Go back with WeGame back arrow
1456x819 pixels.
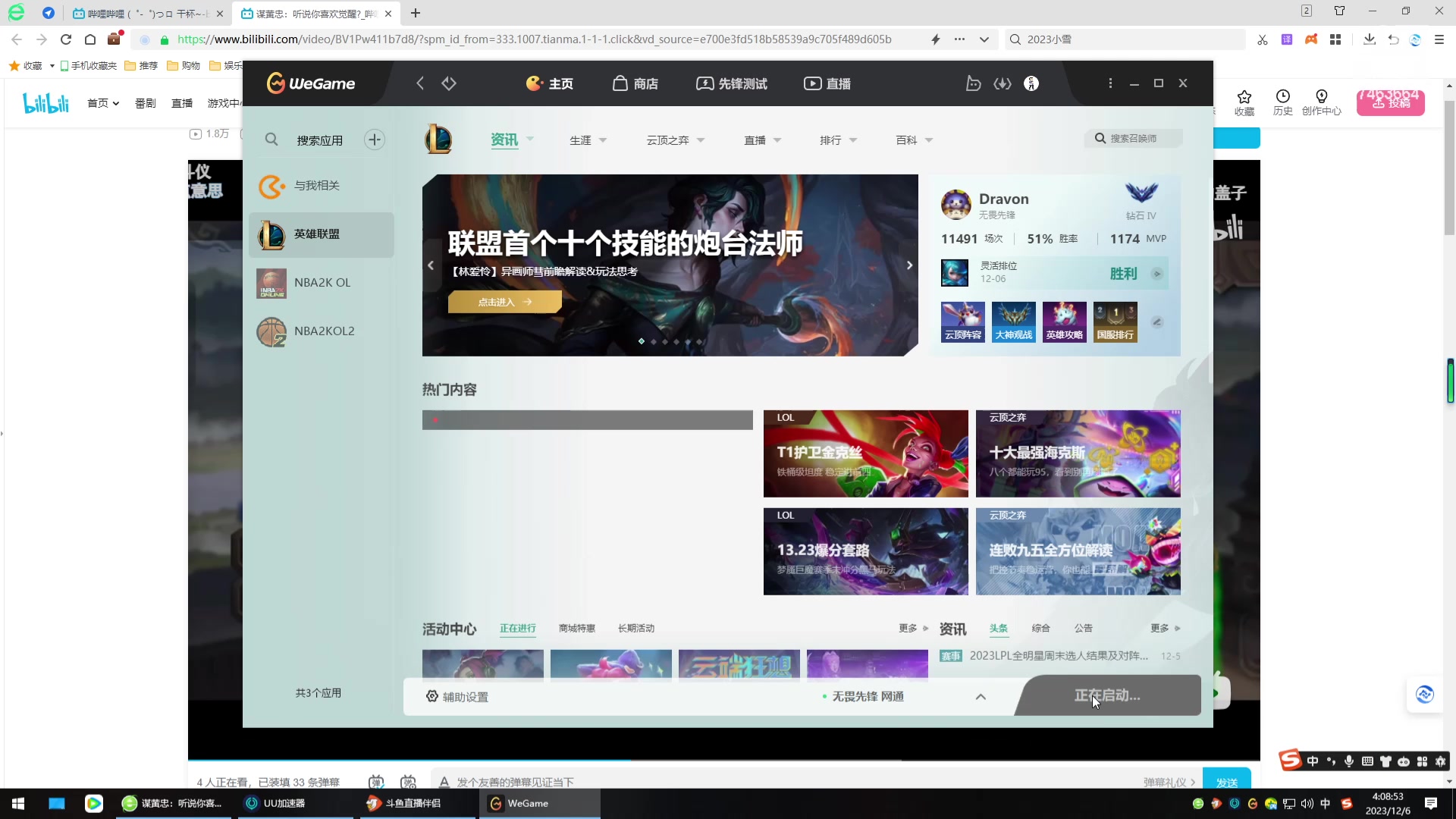point(420,83)
